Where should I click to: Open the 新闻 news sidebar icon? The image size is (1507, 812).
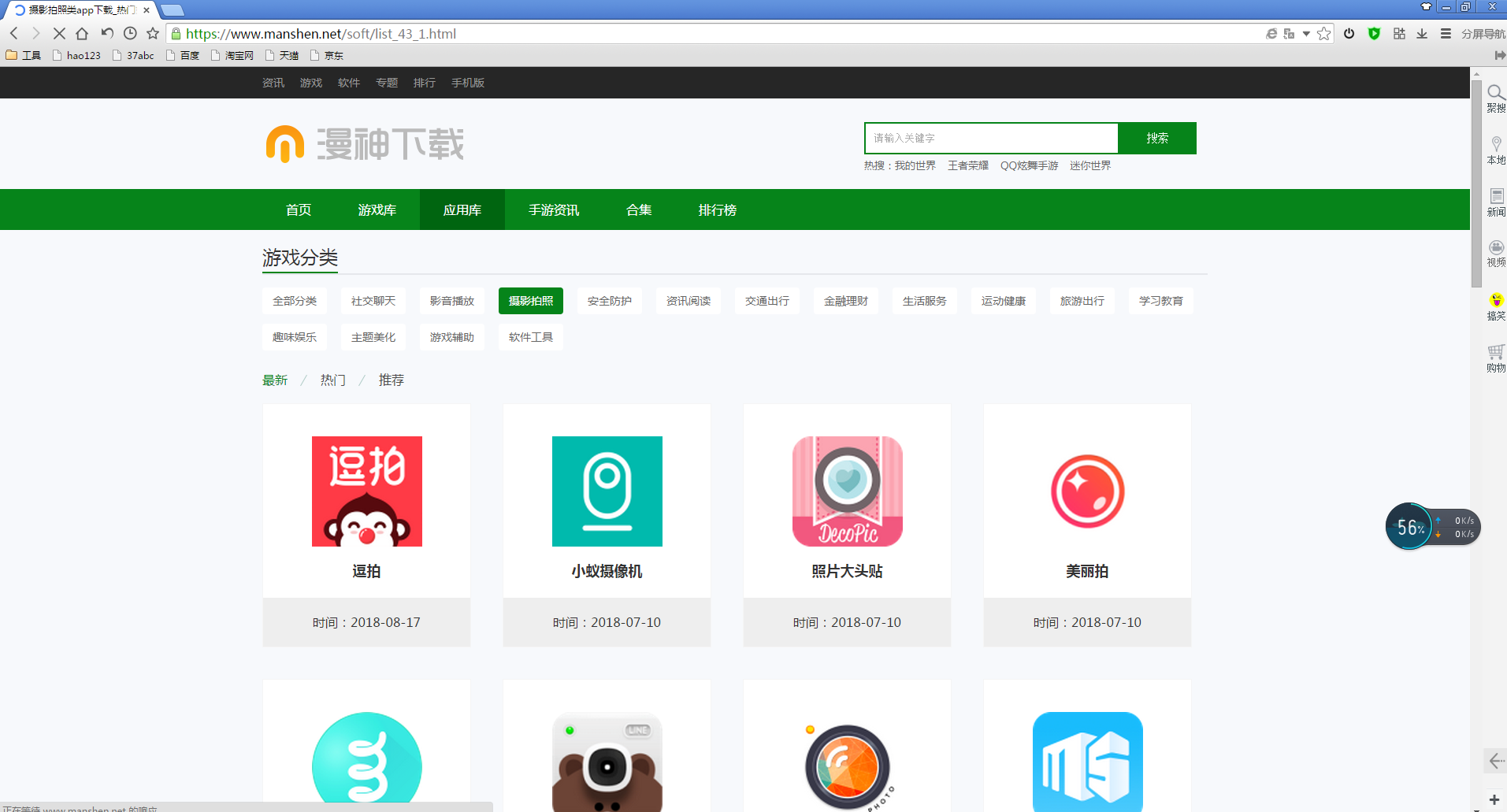[1496, 202]
